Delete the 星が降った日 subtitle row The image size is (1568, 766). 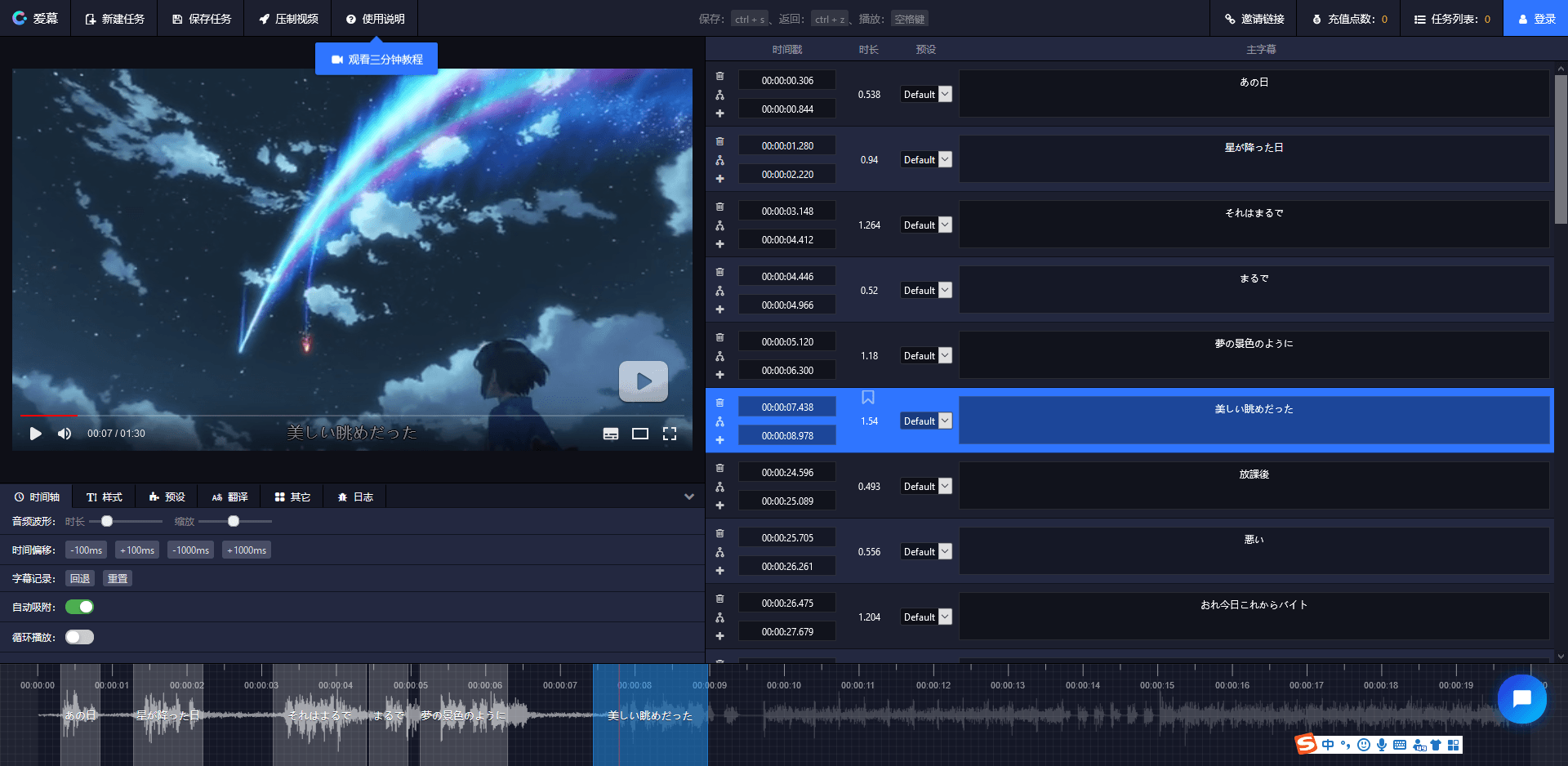(719, 141)
